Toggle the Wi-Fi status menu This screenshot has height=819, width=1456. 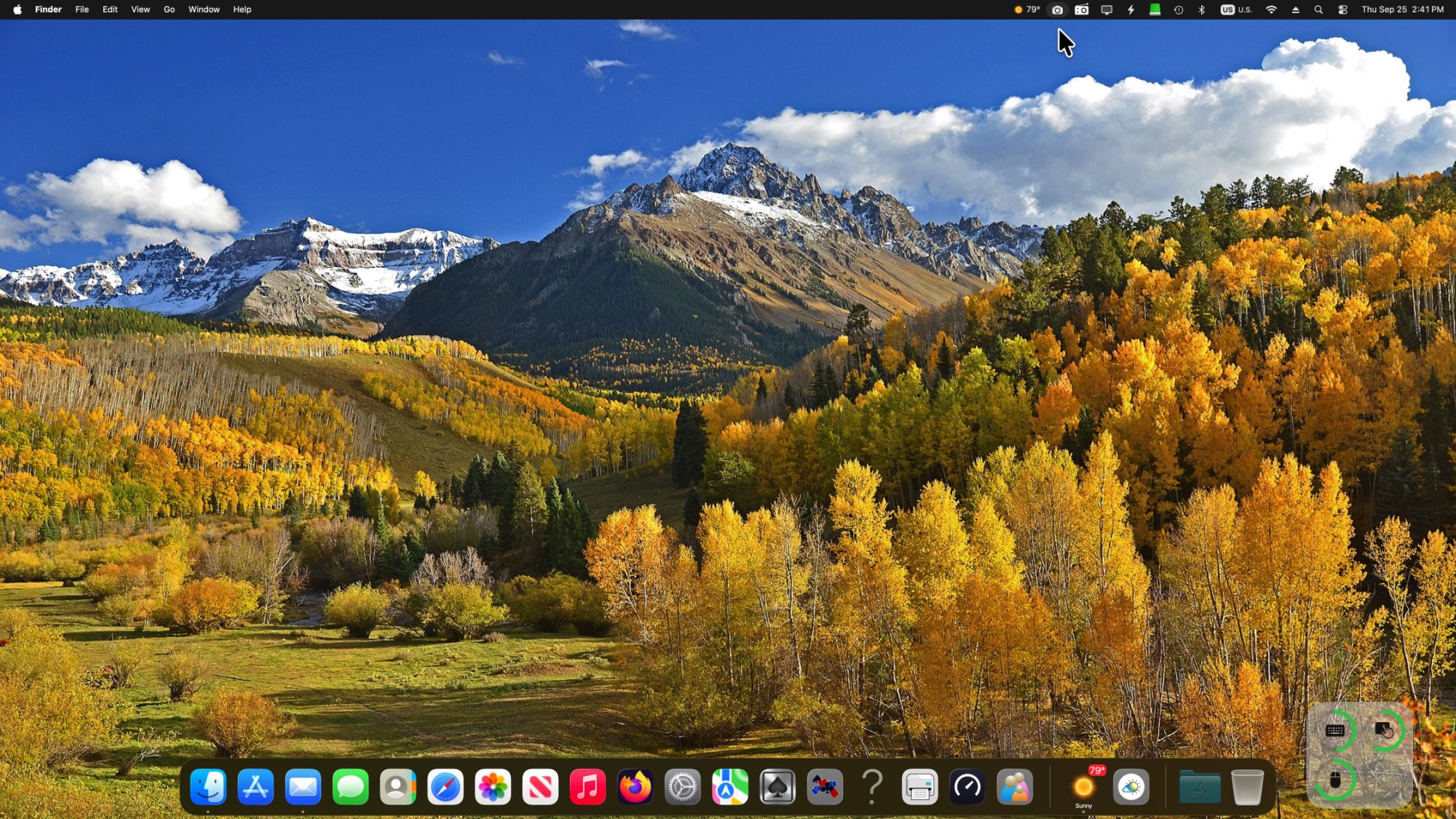pos(1271,9)
